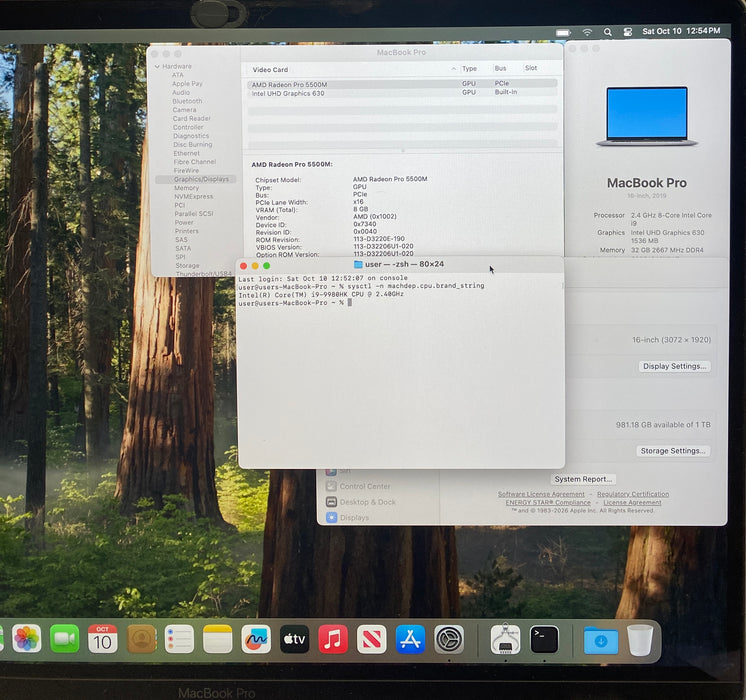Sort by the Video Card column header
This screenshot has height=700, width=746.
point(270,69)
